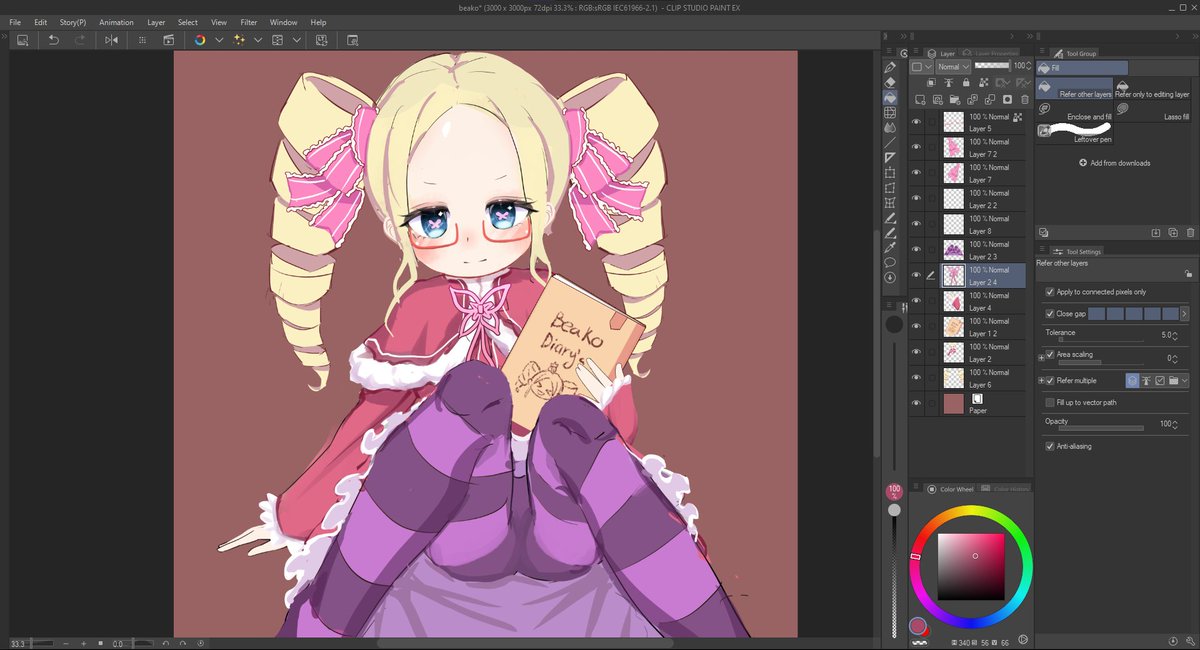The width and height of the screenshot is (1200, 650).
Task: Switch to the Color History tab
Action: click(1005, 489)
